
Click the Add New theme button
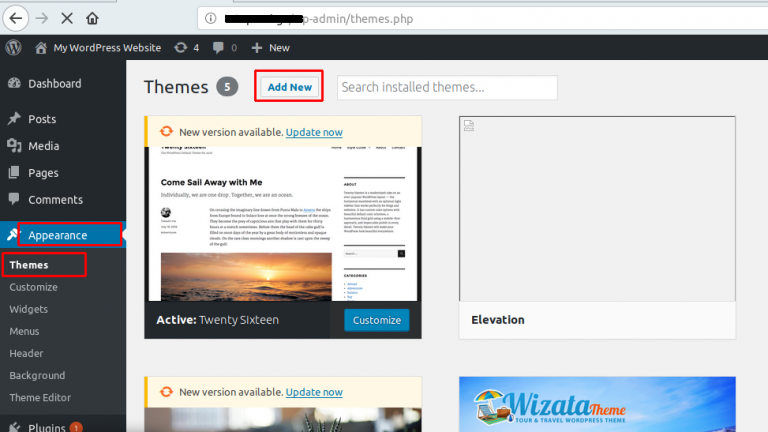[x=289, y=87]
